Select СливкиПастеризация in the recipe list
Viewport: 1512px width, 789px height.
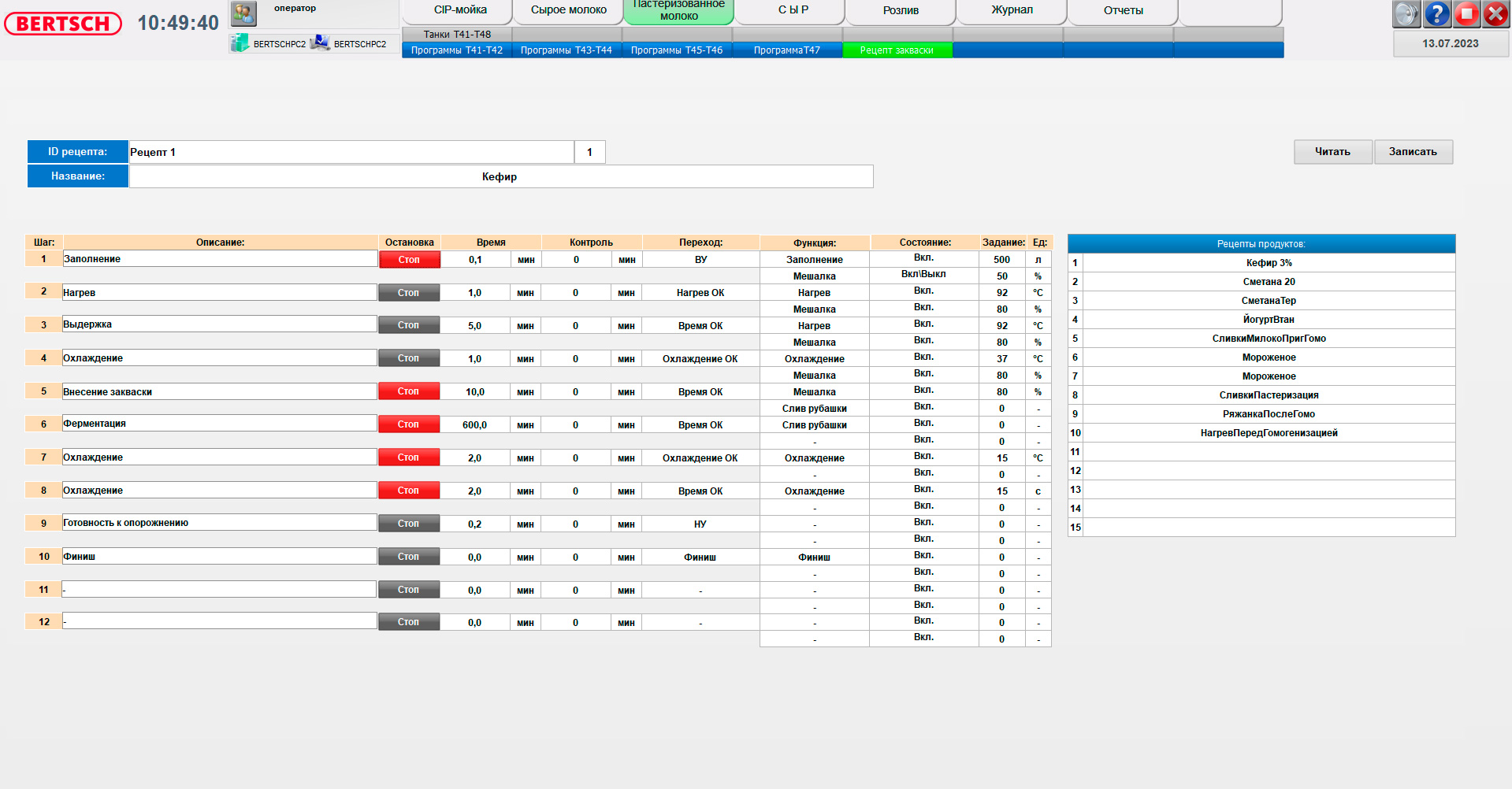point(1269,395)
